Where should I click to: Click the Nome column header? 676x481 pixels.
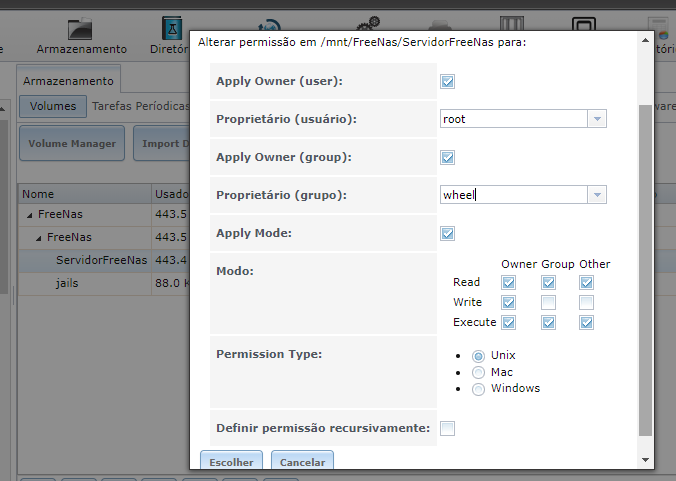84,194
